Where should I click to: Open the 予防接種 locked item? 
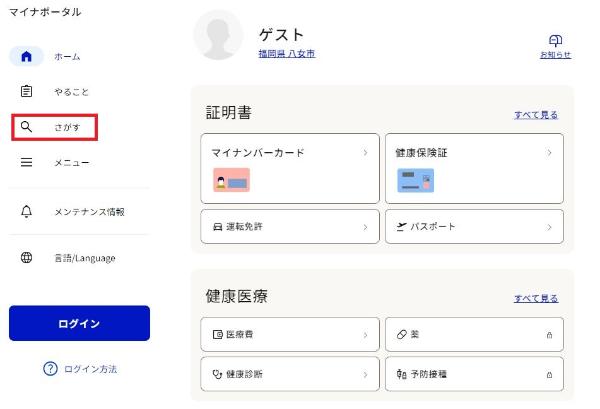pos(473,374)
